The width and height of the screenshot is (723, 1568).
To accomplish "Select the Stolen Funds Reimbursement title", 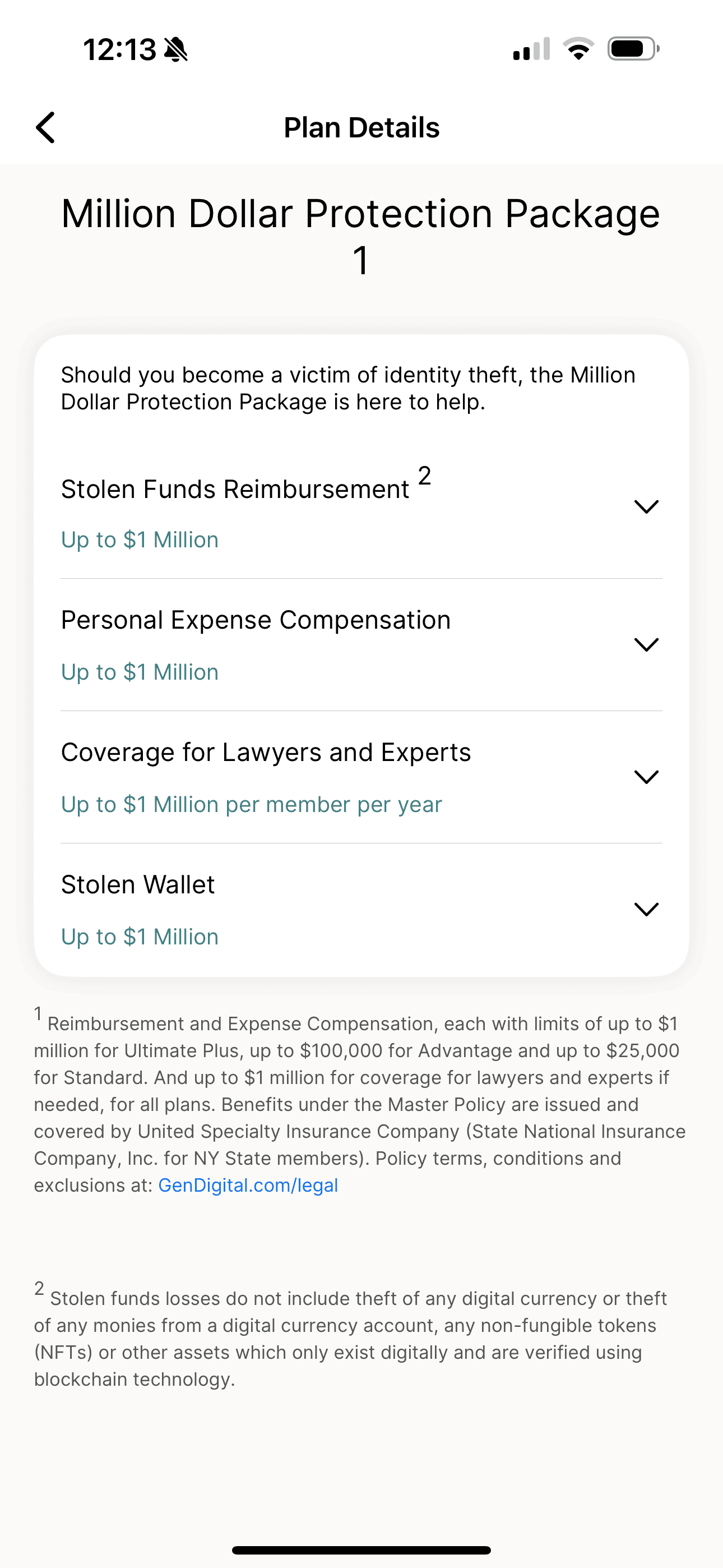I will point(235,490).
